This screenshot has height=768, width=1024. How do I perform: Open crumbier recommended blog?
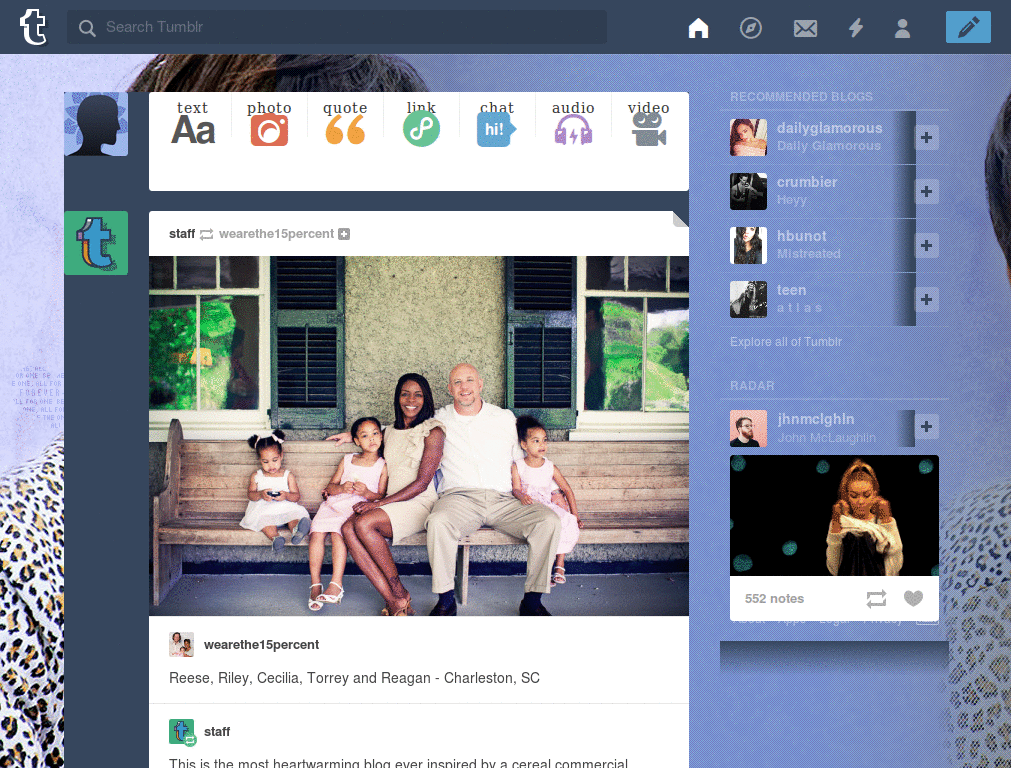pyautogui.click(x=807, y=182)
